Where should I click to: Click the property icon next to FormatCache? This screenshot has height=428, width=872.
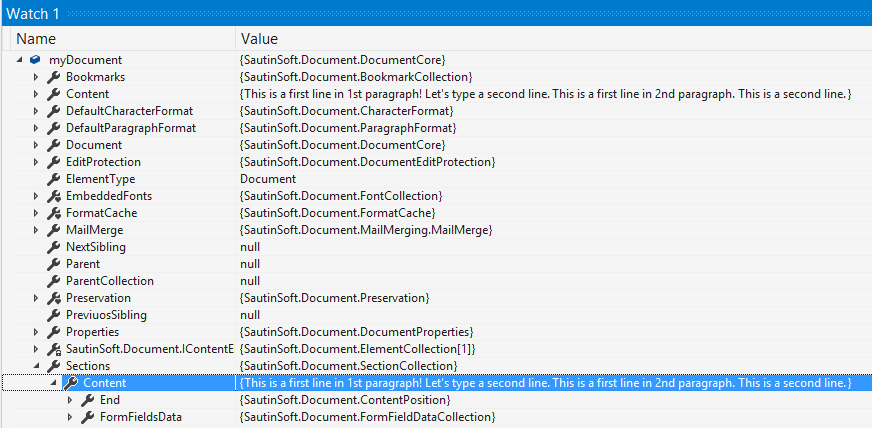tap(54, 213)
